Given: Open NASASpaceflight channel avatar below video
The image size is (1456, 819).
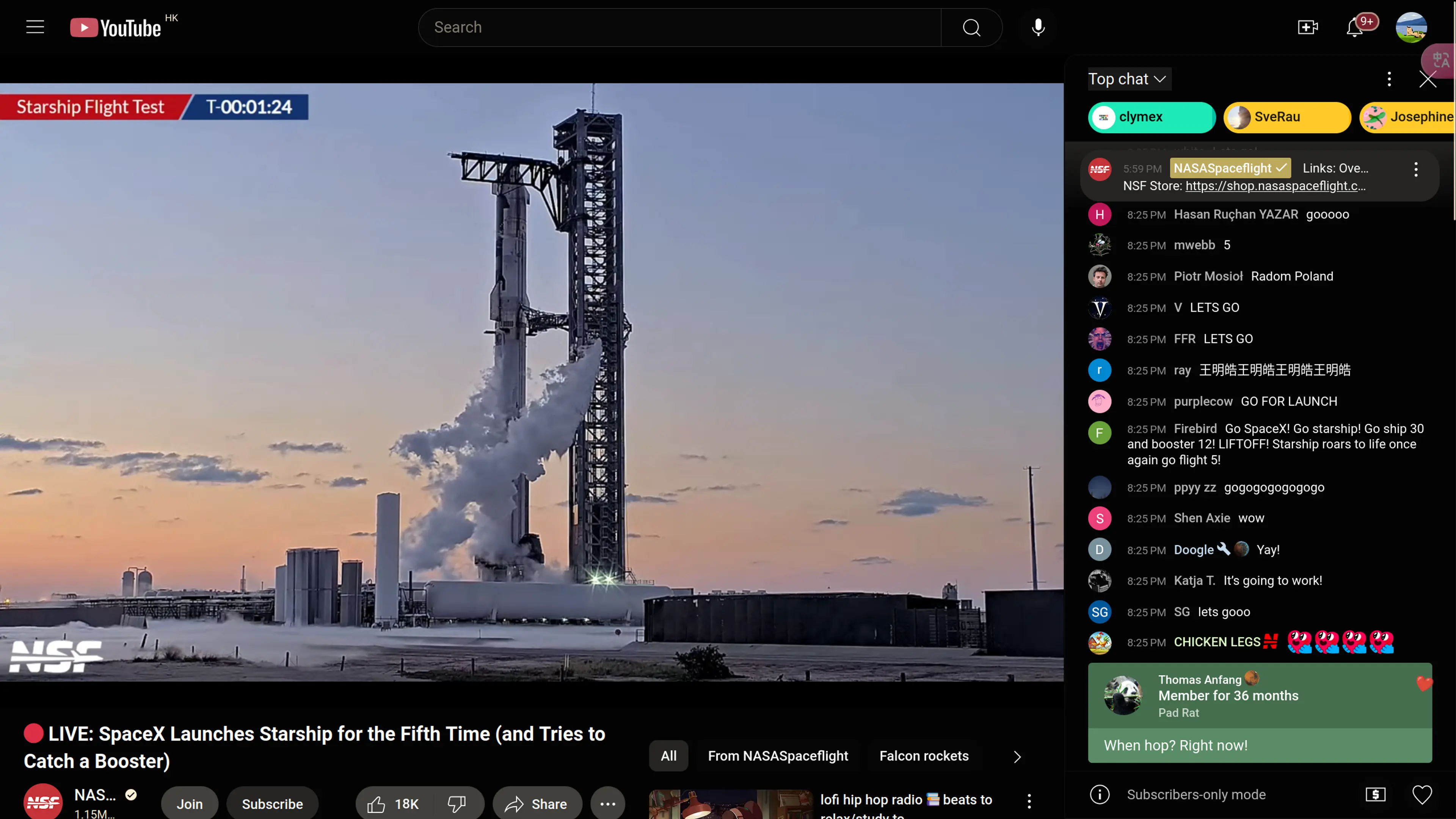Looking at the screenshot, I should [43, 802].
